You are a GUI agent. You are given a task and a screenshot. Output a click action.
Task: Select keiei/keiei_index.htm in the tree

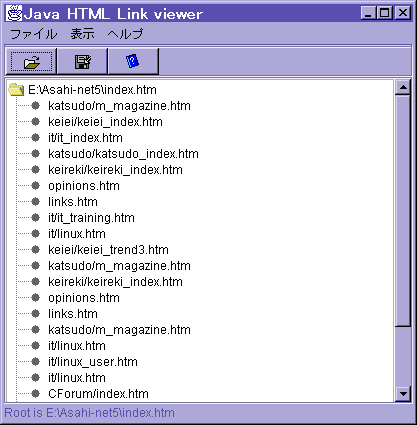[x=105, y=122]
